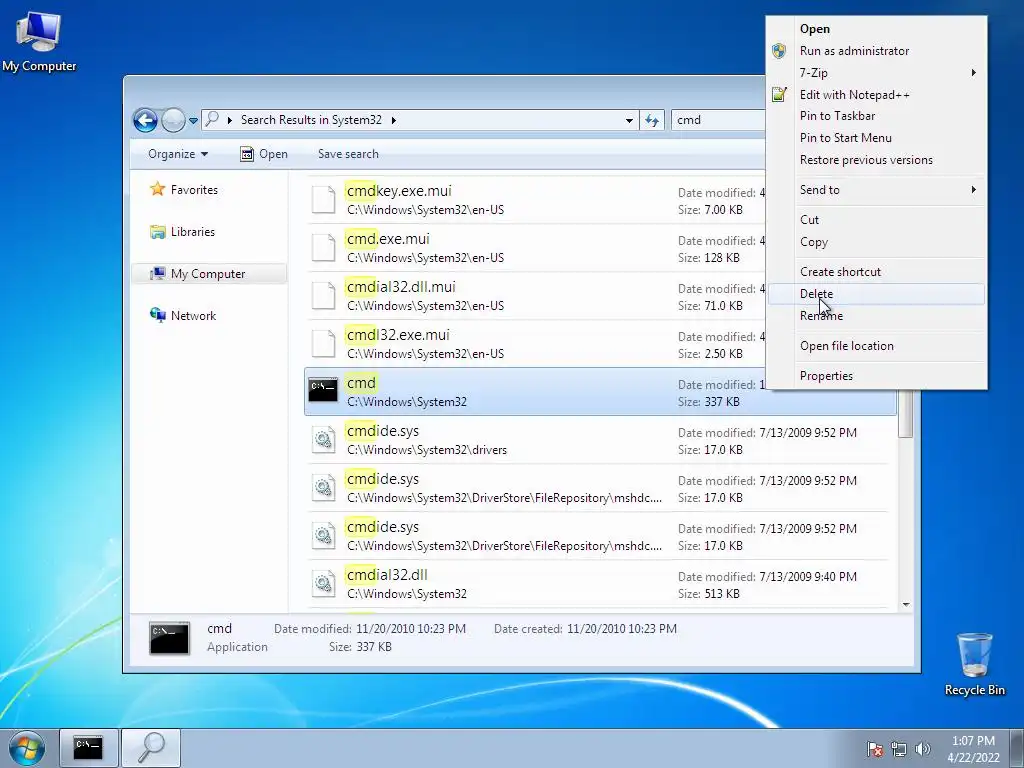
Task: Expand the Send to submenu
Action: click(x=876, y=190)
